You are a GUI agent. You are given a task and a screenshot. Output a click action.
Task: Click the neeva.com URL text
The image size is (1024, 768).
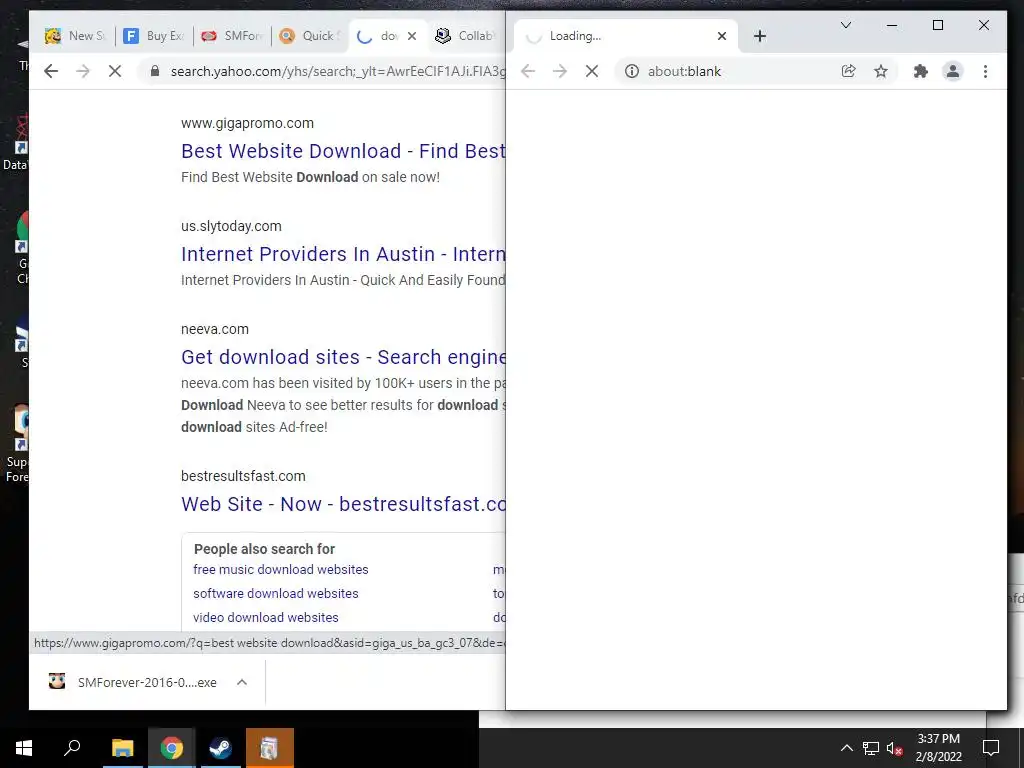coord(215,329)
